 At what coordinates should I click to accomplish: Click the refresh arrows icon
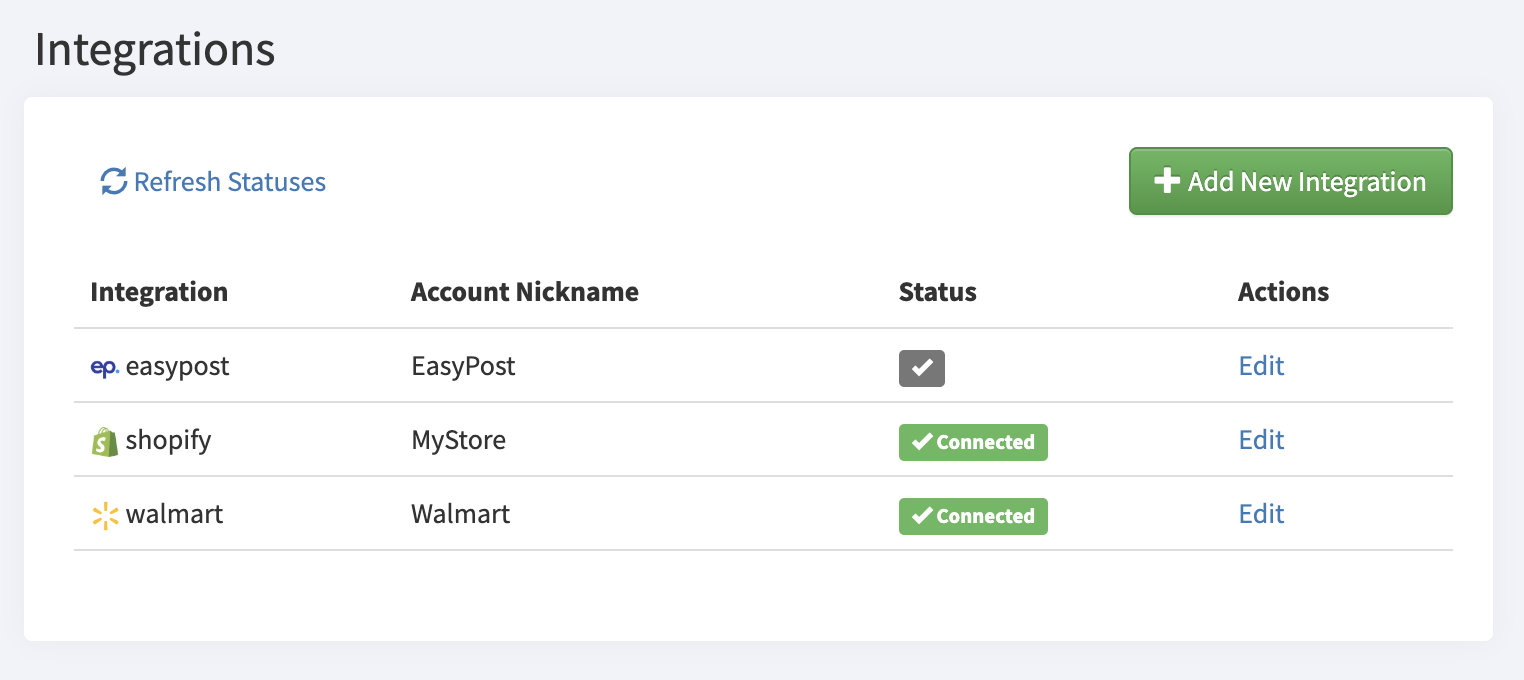[113, 182]
